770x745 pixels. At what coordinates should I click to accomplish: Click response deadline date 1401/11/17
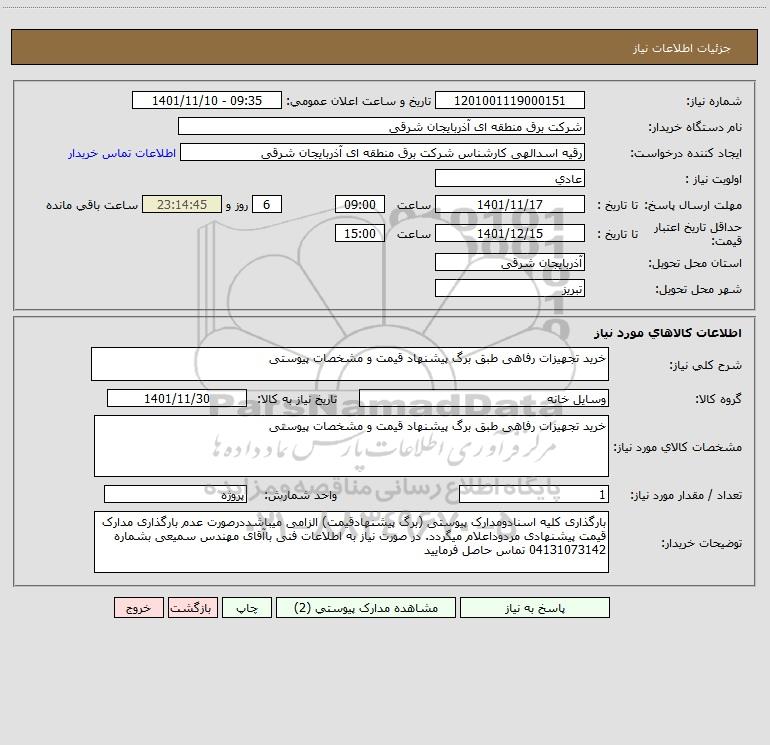pos(510,204)
